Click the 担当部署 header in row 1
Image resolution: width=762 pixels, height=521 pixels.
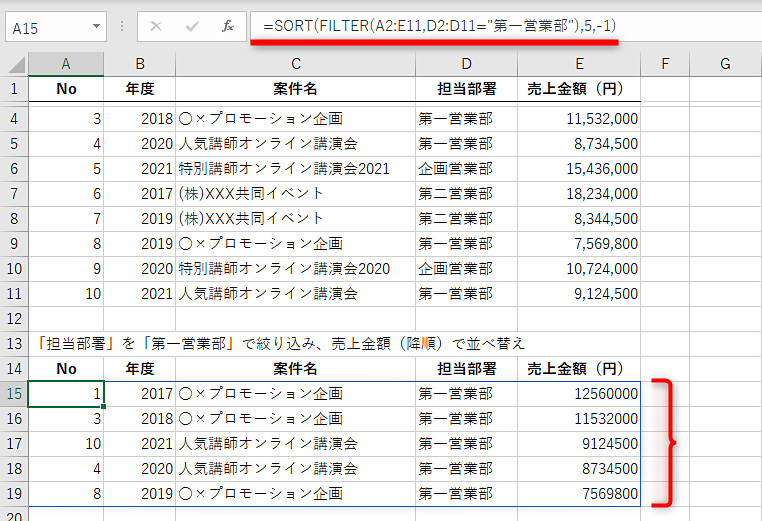pyautogui.click(x=467, y=89)
